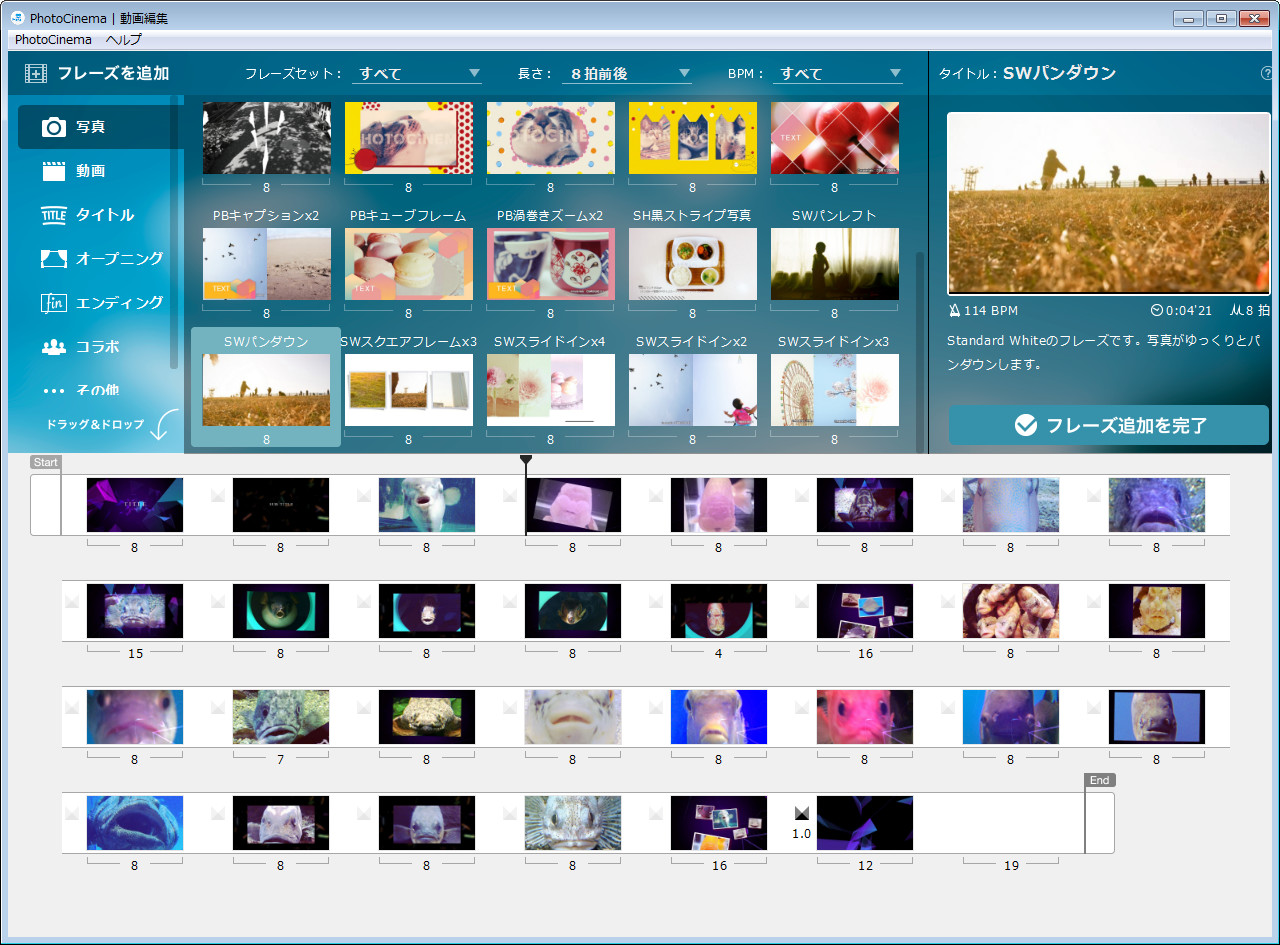The height and width of the screenshot is (945, 1280).
Task: Click the large SWパンダウン preview image
Action: (1108, 201)
